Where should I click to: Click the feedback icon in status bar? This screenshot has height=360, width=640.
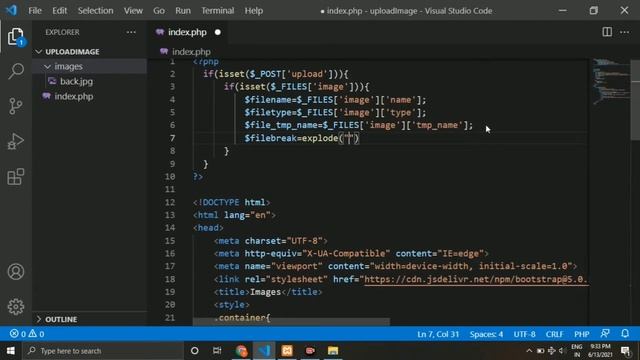(605, 333)
